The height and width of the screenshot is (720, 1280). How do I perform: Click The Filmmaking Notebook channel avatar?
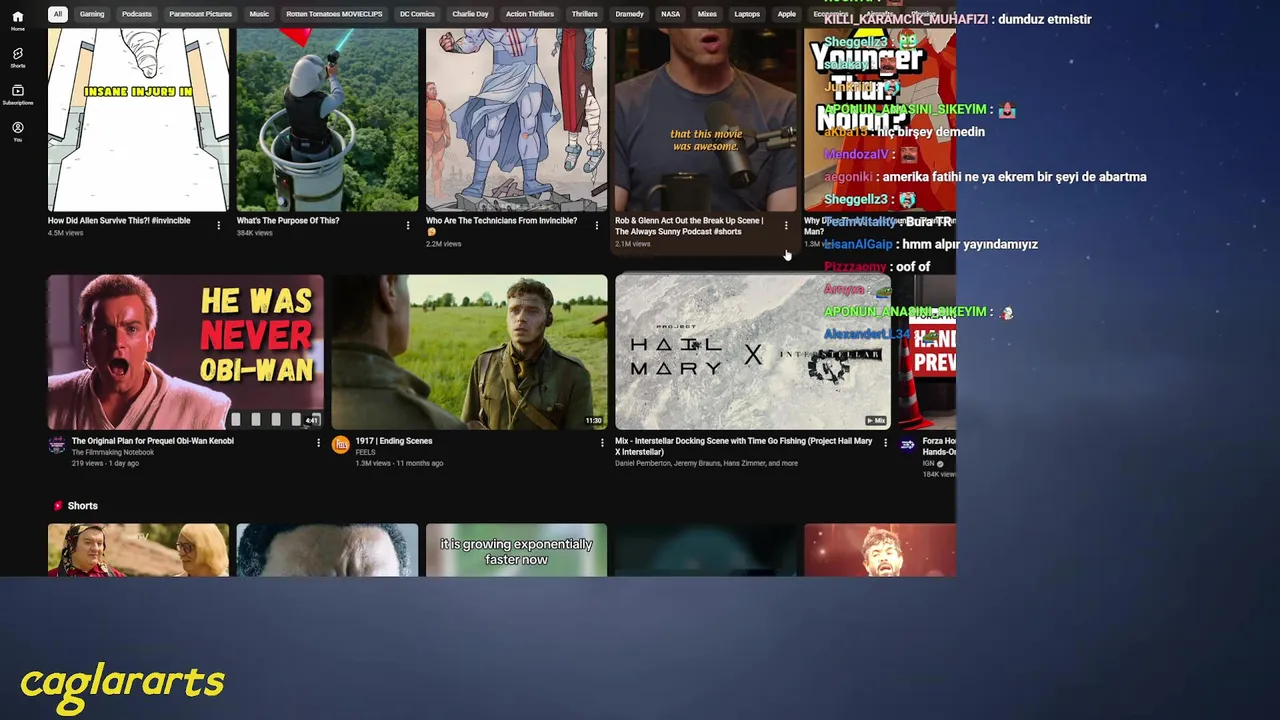pyautogui.click(x=57, y=445)
